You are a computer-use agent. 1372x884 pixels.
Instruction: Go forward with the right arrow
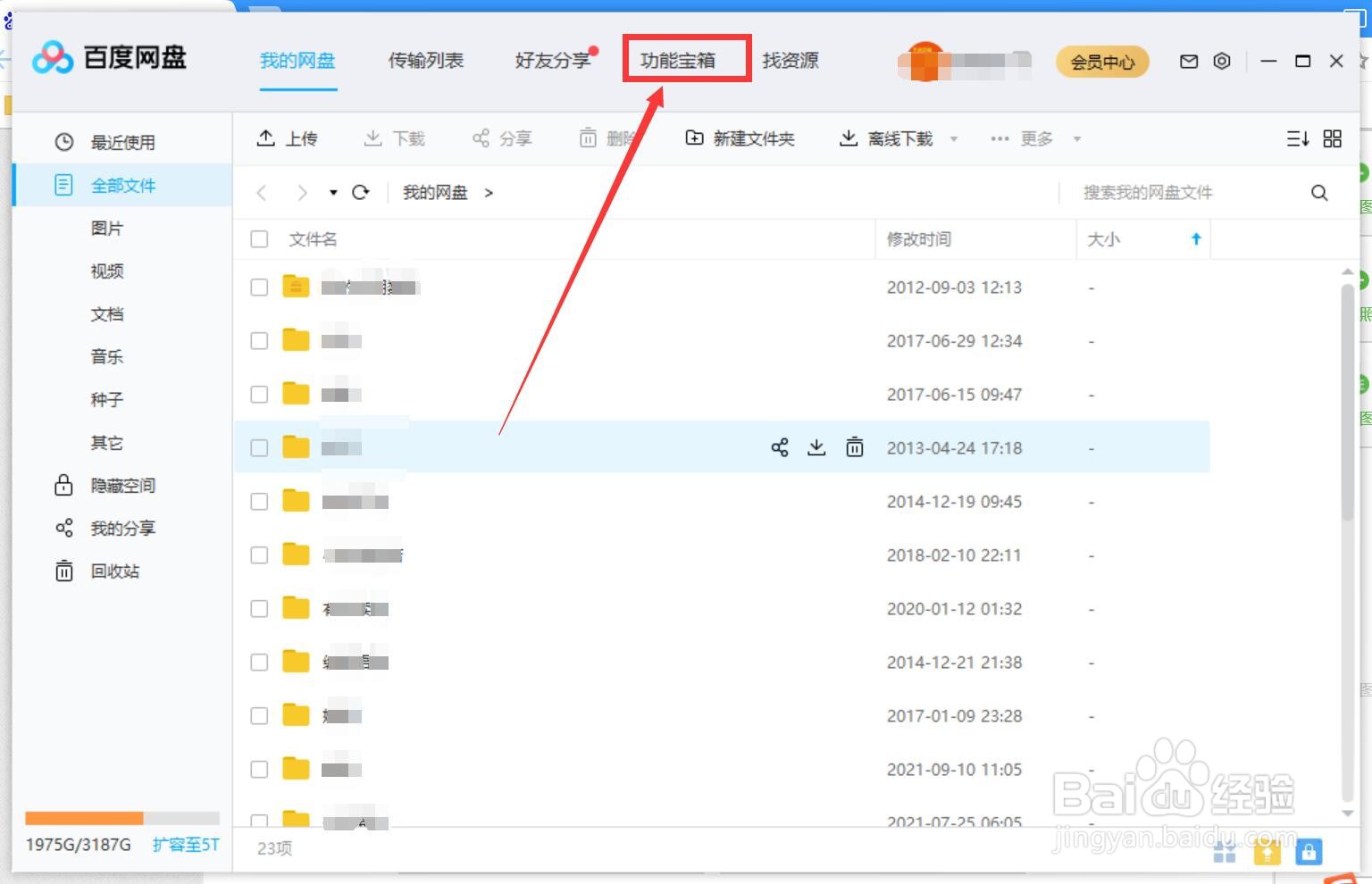pos(302,193)
